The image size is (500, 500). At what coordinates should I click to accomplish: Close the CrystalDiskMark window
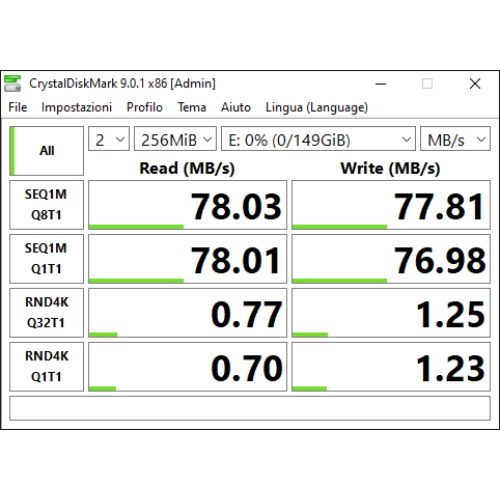click(x=475, y=83)
